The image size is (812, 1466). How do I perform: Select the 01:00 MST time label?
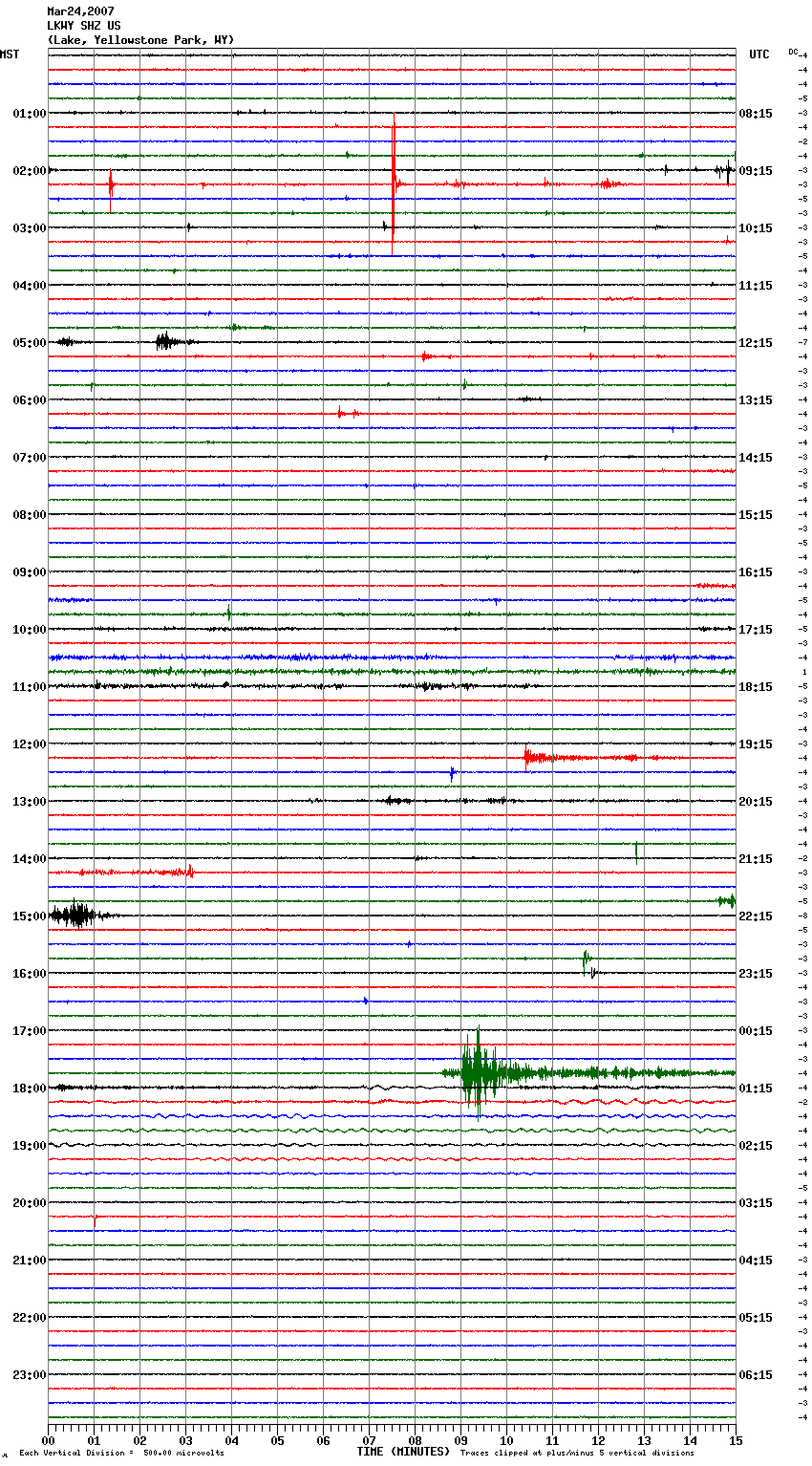pos(29,113)
